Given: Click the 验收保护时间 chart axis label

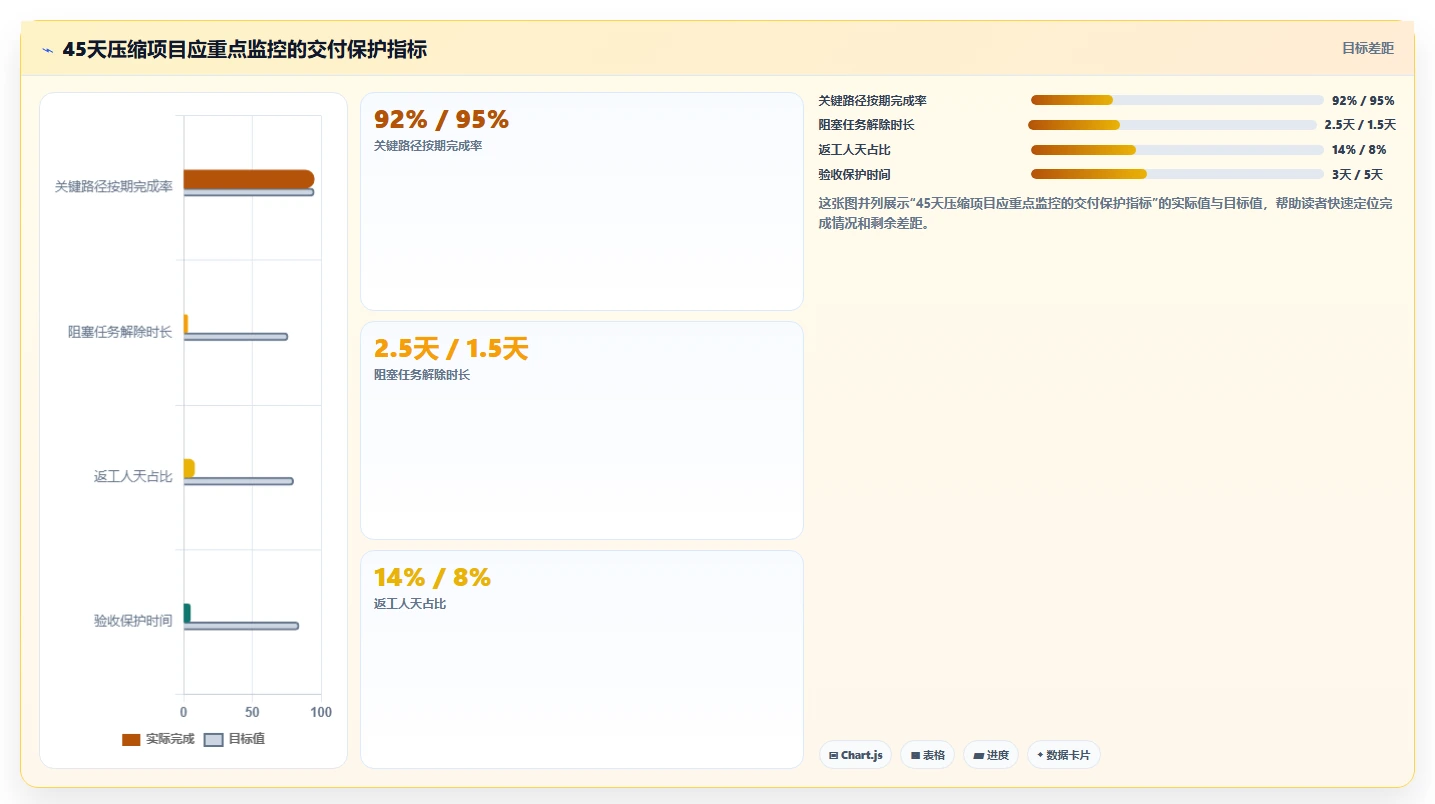Looking at the screenshot, I should point(133,621).
